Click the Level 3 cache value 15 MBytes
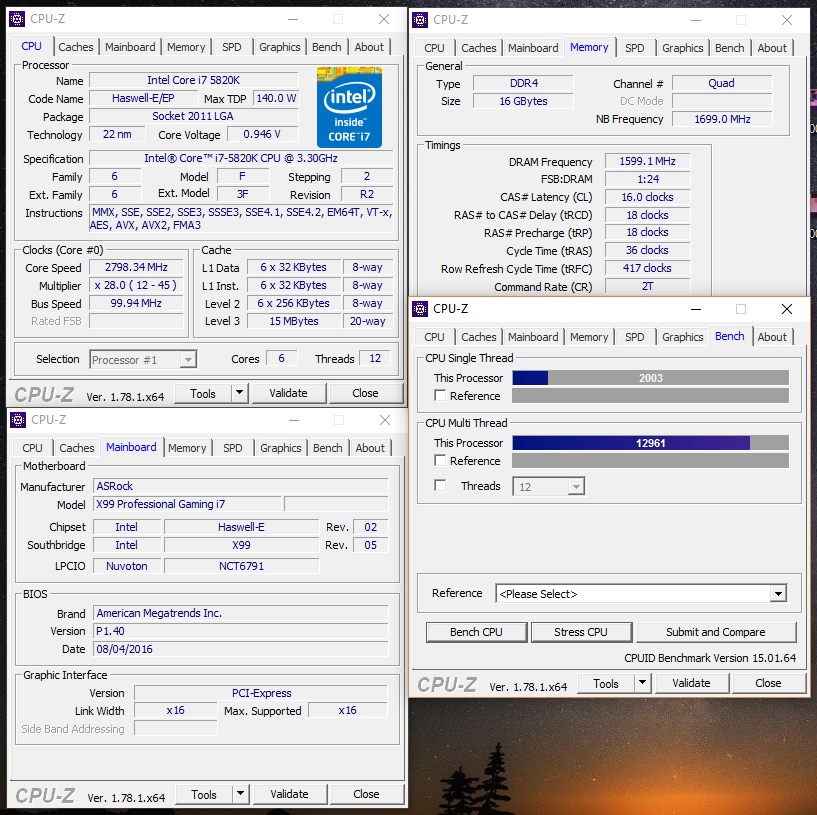Screen dimensions: 817x815 click(294, 321)
